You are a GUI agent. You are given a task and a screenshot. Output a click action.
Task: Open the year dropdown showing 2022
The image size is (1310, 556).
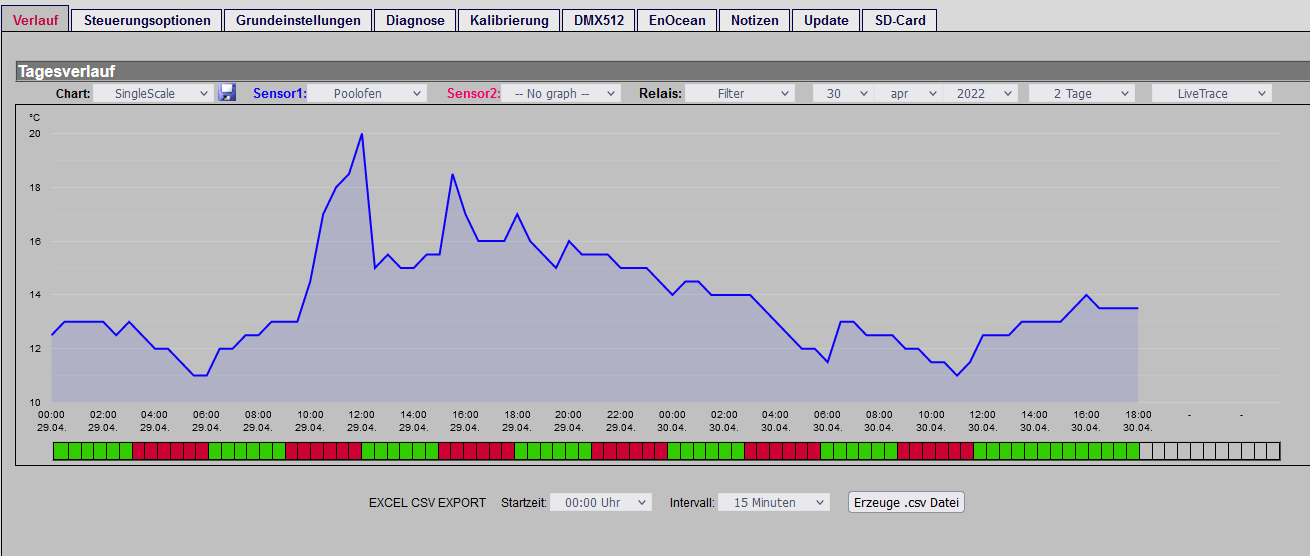980,93
